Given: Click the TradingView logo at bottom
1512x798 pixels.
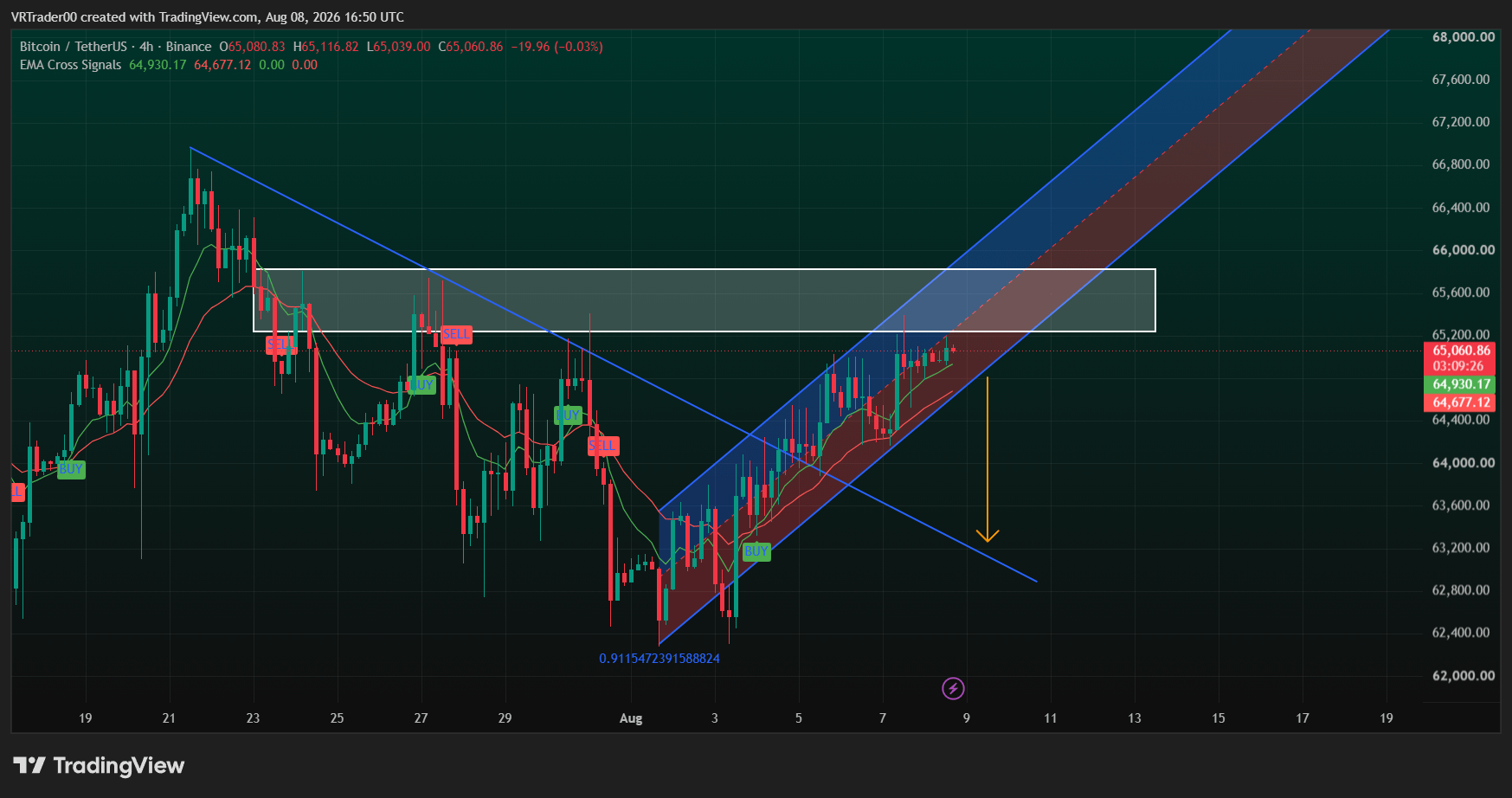Looking at the screenshot, I should pos(99,765).
